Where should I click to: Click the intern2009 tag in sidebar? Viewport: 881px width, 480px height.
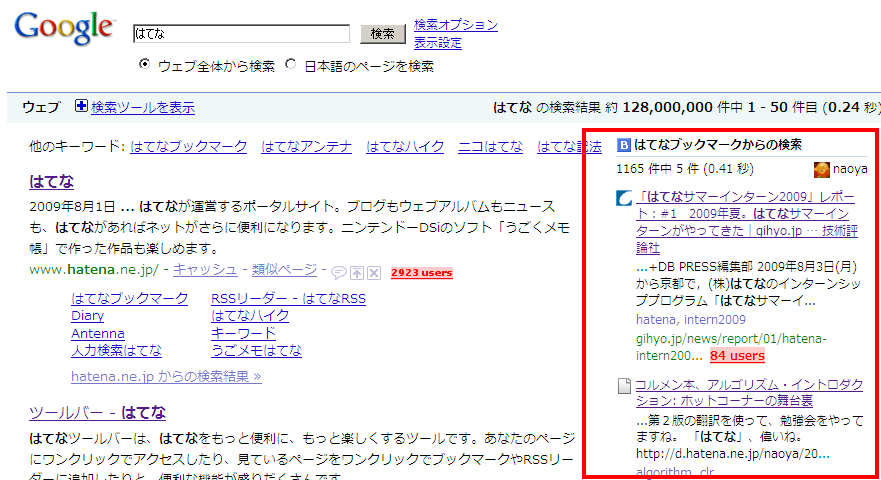715,320
